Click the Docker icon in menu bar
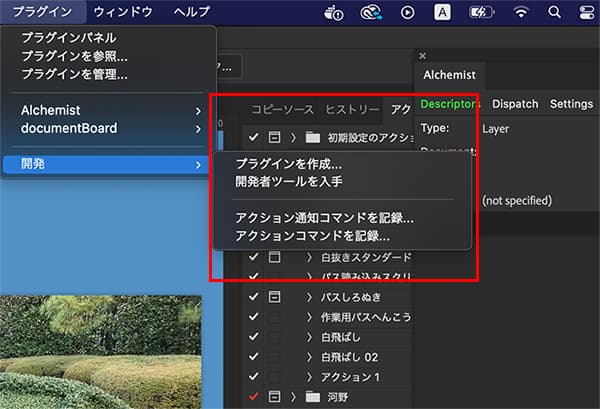Viewport: 600px width, 409px height. [x=335, y=12]
